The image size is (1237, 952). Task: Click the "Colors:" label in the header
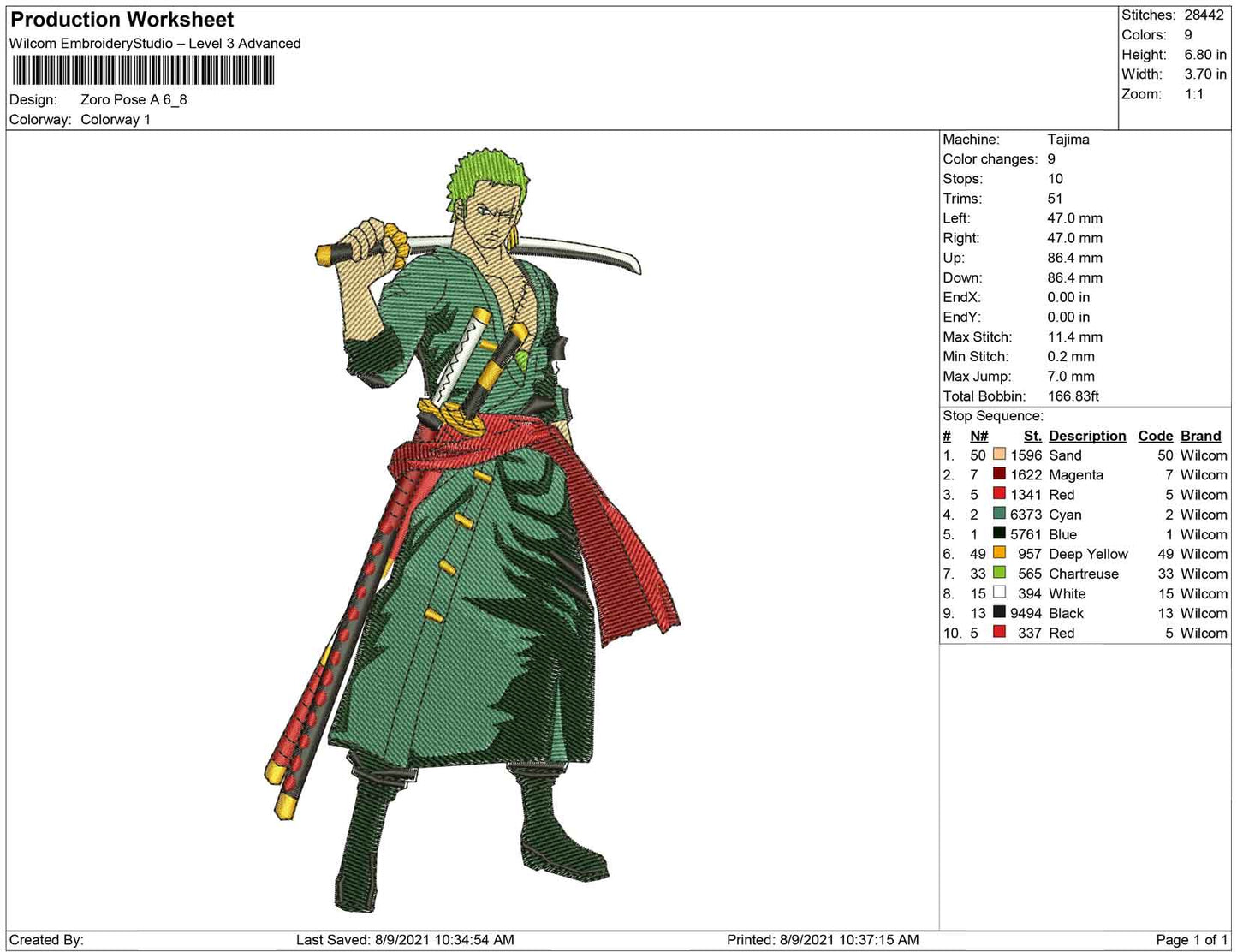click(x=1144, y=35)
